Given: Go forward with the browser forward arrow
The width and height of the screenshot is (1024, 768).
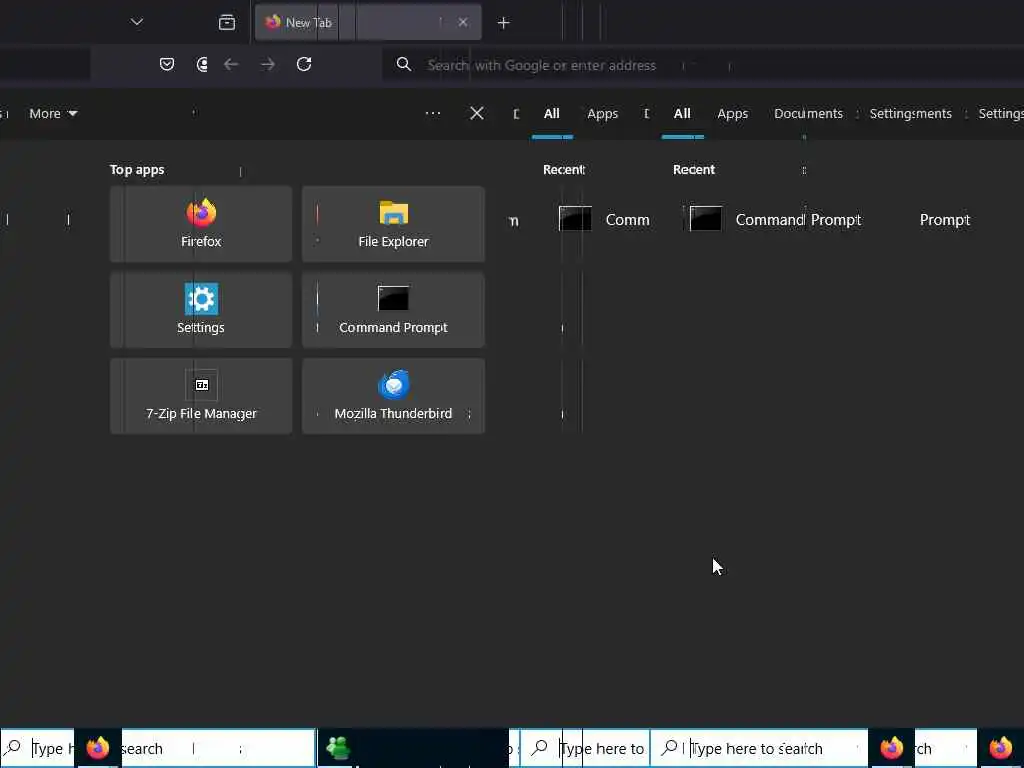Looking at the screenshot, I should [x=268, y=64].
